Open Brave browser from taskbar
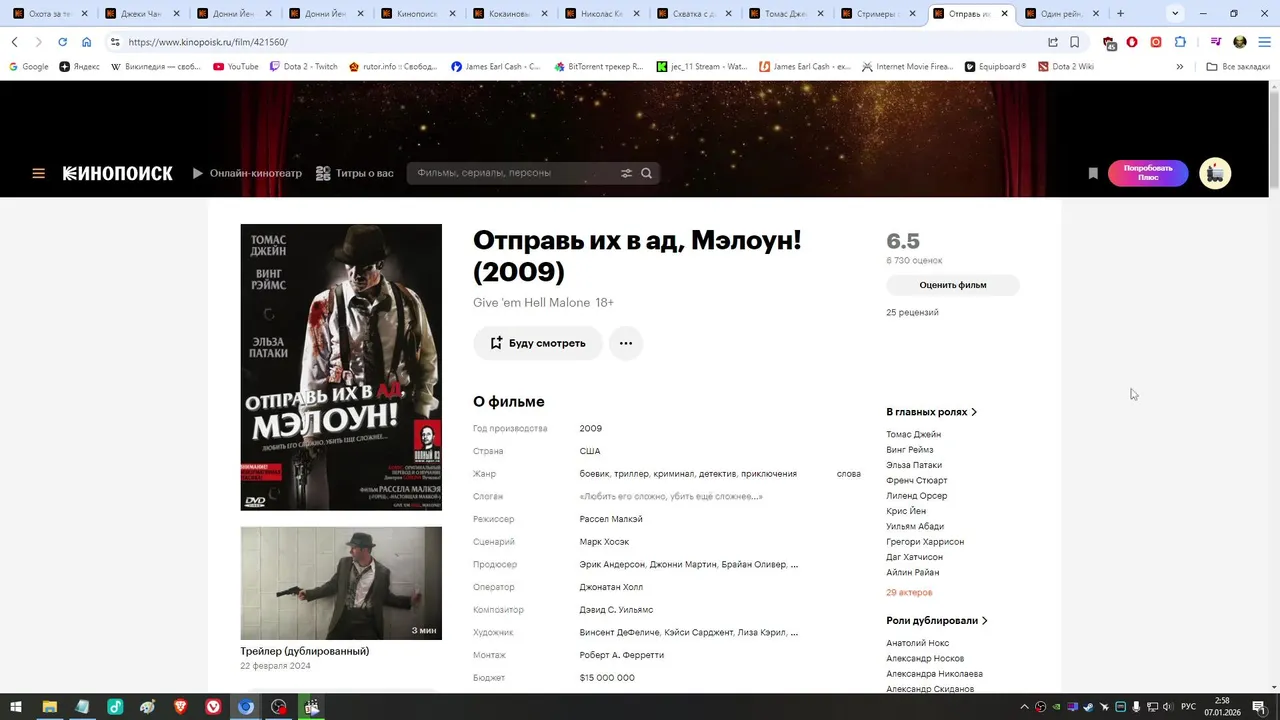Image resolution: width=1280 pixels, height=720 pixels. [180, 707]
